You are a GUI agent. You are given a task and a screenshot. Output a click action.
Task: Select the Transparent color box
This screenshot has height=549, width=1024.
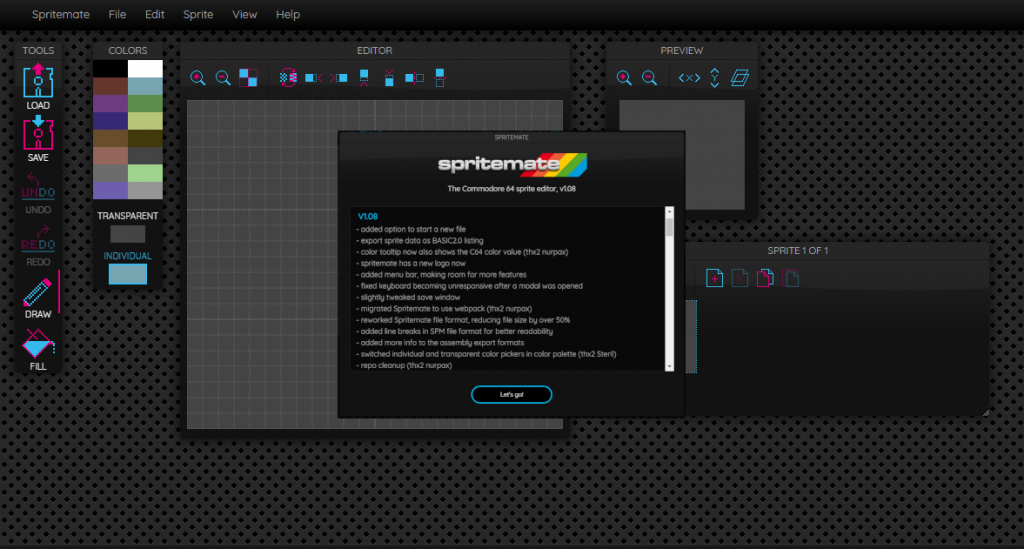click(127, 234)
